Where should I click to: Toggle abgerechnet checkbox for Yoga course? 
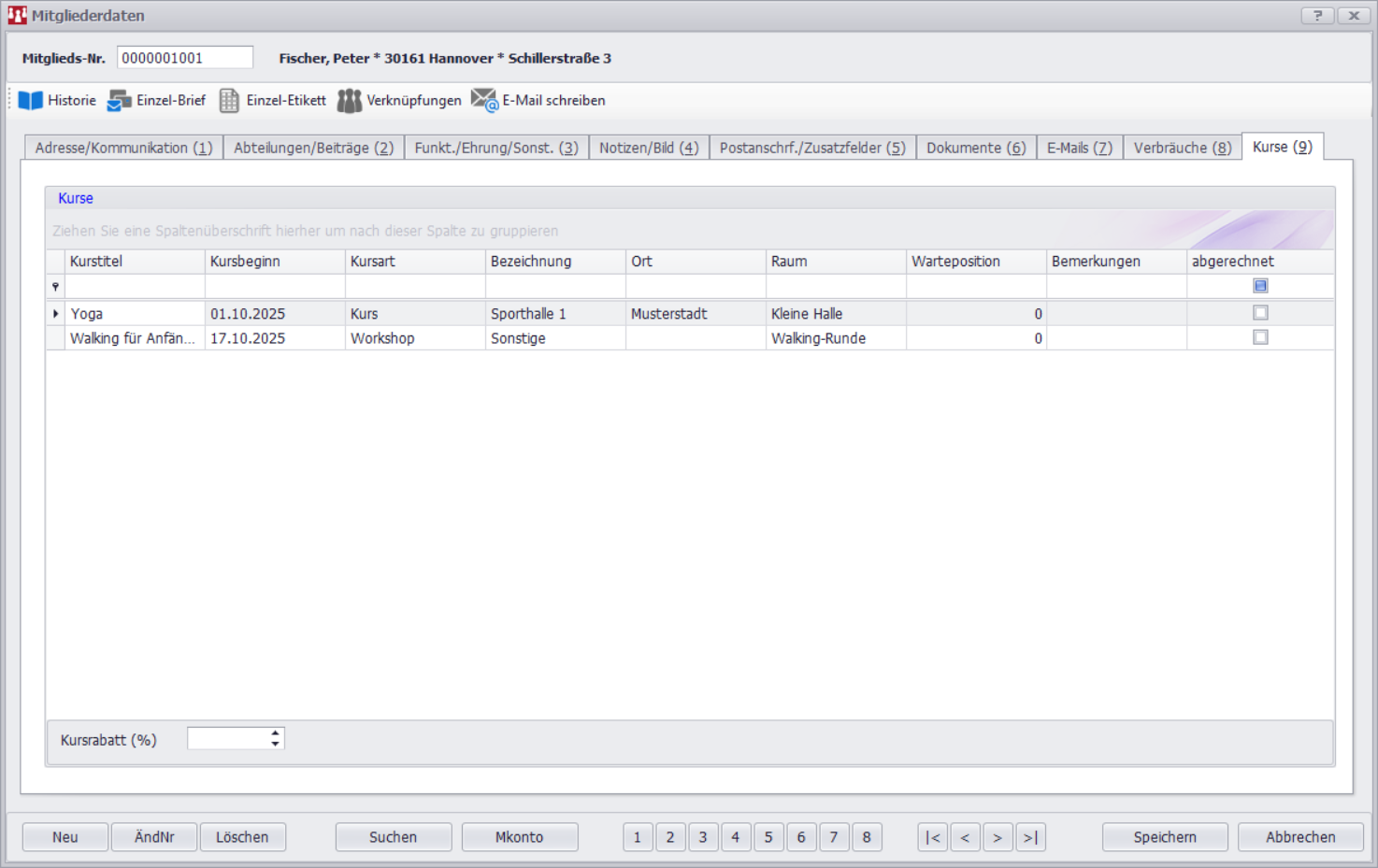tap(1260, 313)
